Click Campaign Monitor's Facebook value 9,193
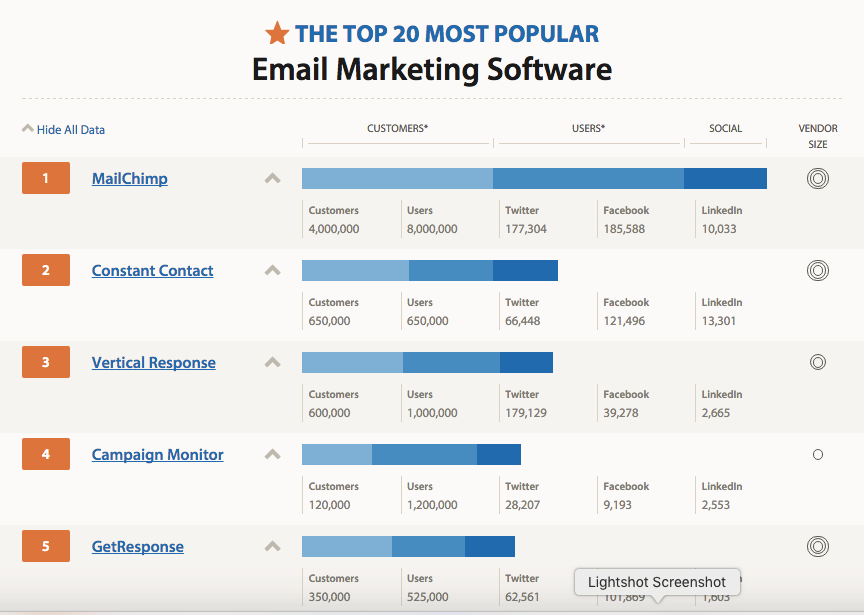This screenshot has width=864, height=615. (x=617, y=505)
